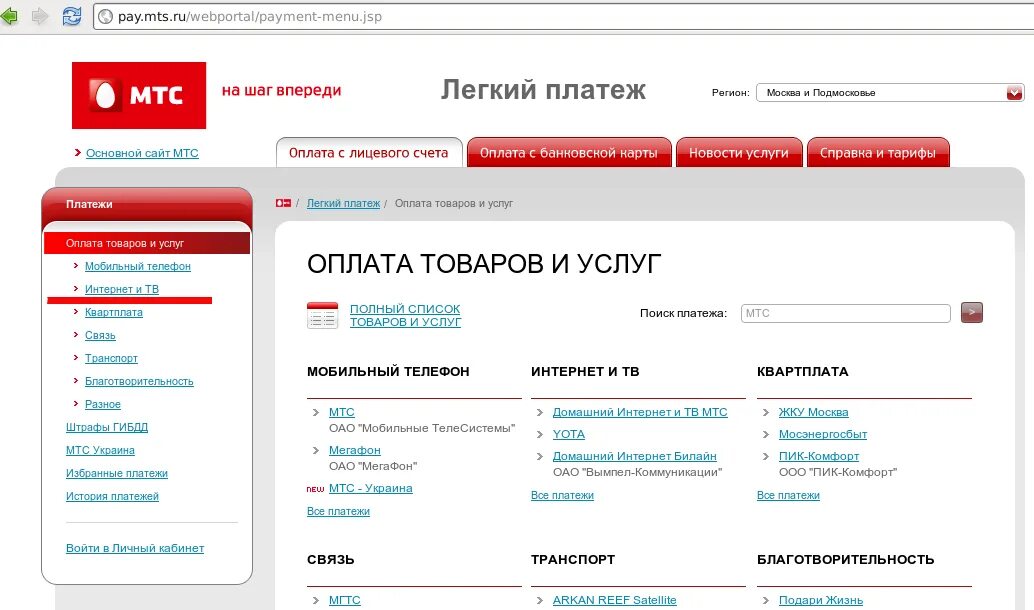Open sidebar Благотворительность link
This screenshot has width=1034, height=610.
(x=139, y=381)
